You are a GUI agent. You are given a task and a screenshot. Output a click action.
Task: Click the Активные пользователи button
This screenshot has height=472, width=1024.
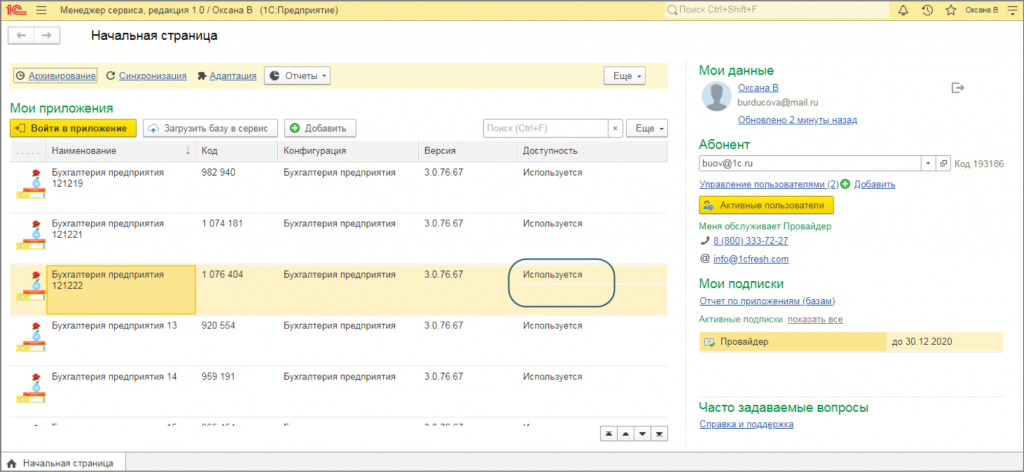(765, 205)
